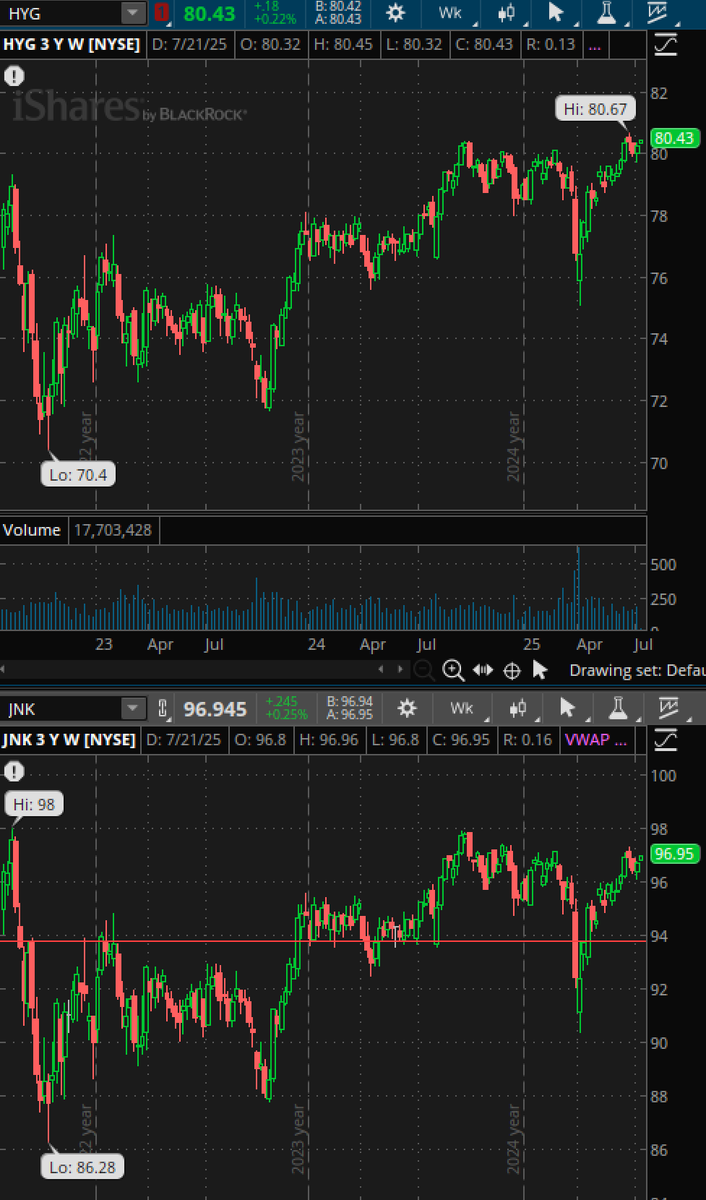
Task: Open JNK chart Wk timeframe selector
Action: (x=463, y=708)
